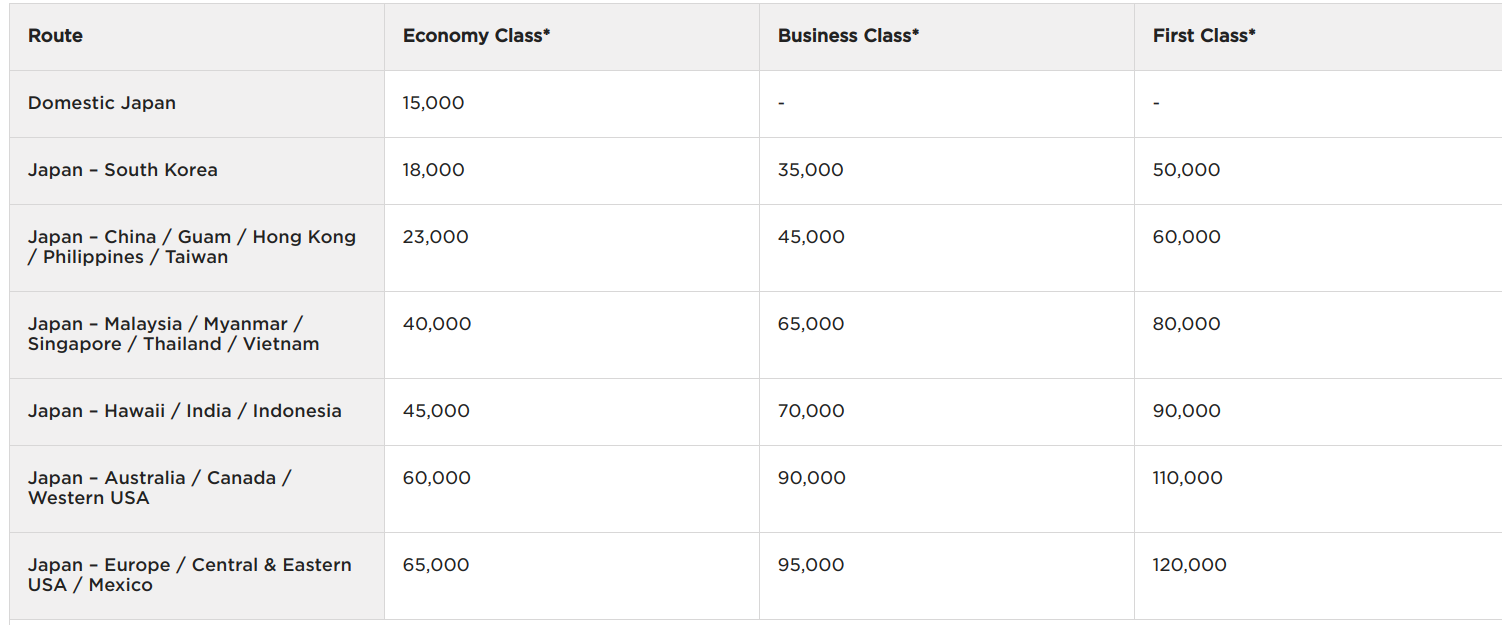
Task: Select the Domestic Japan route cell
Action: (102, 103)
